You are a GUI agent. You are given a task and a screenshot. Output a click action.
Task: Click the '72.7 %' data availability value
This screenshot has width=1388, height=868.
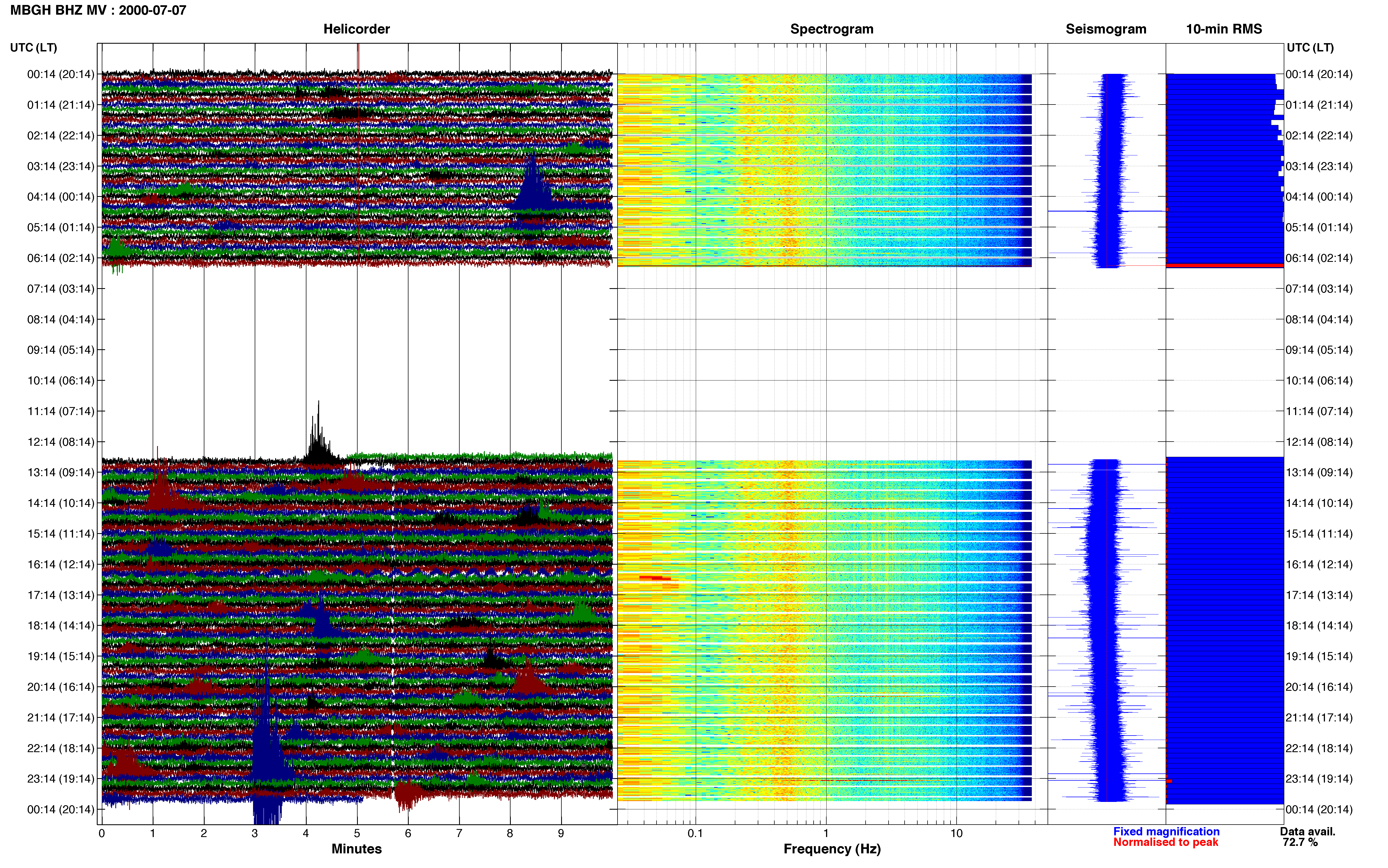pos(1300,842)
